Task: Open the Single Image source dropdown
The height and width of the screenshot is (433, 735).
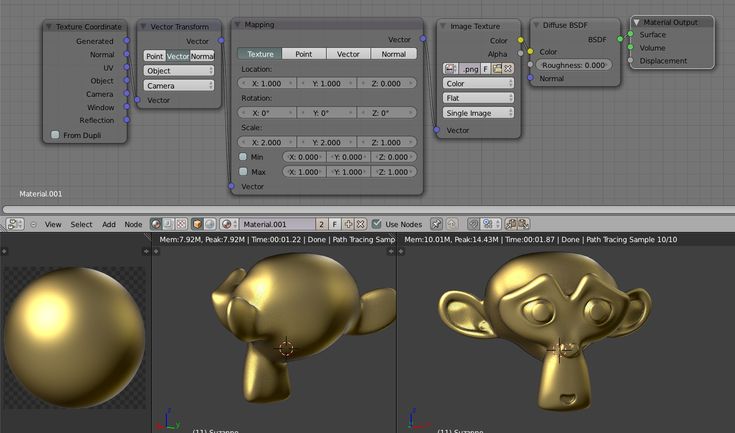Action: coord(478,113)
